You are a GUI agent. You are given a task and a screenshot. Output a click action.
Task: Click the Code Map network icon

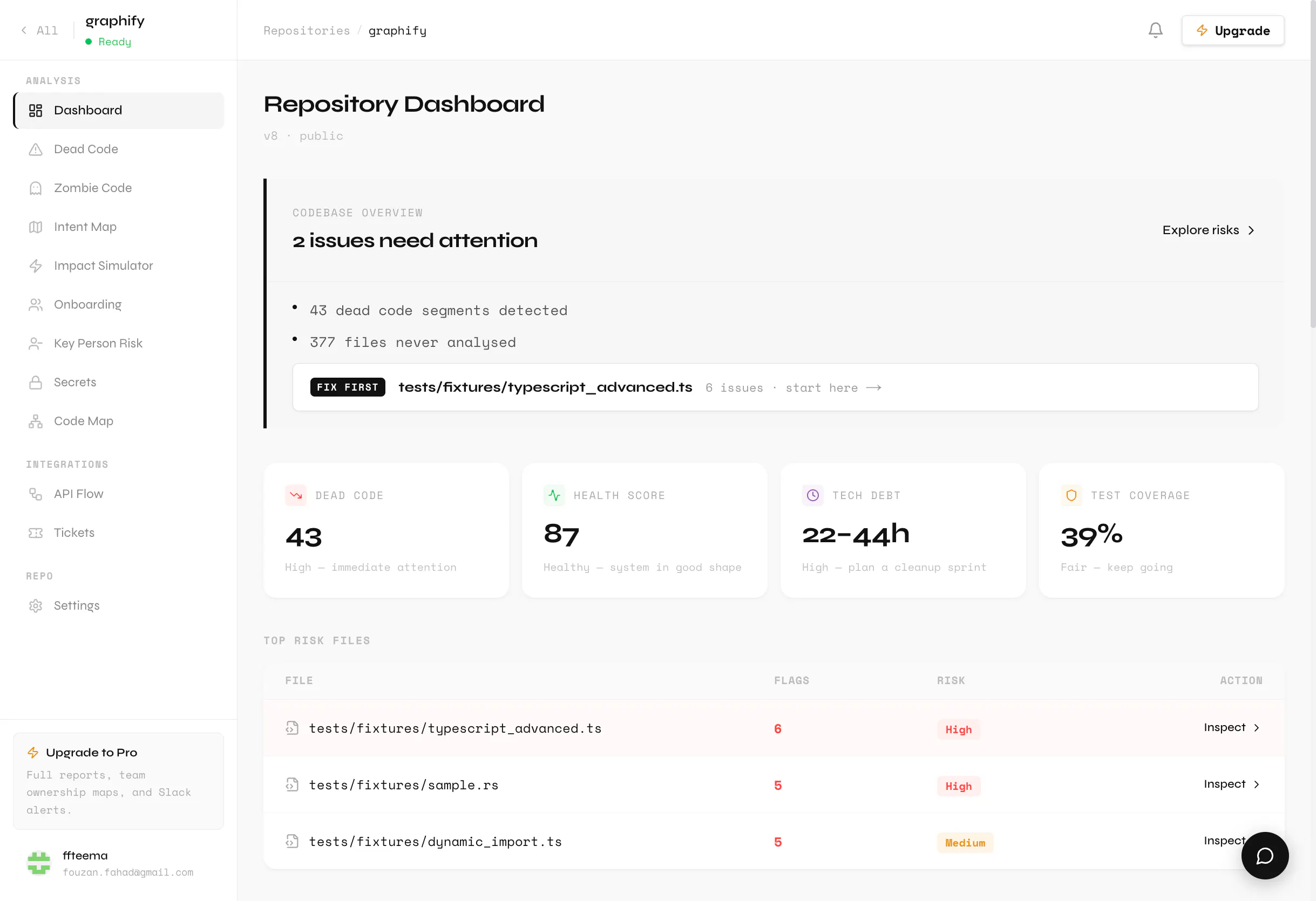(x=36, y=421)
